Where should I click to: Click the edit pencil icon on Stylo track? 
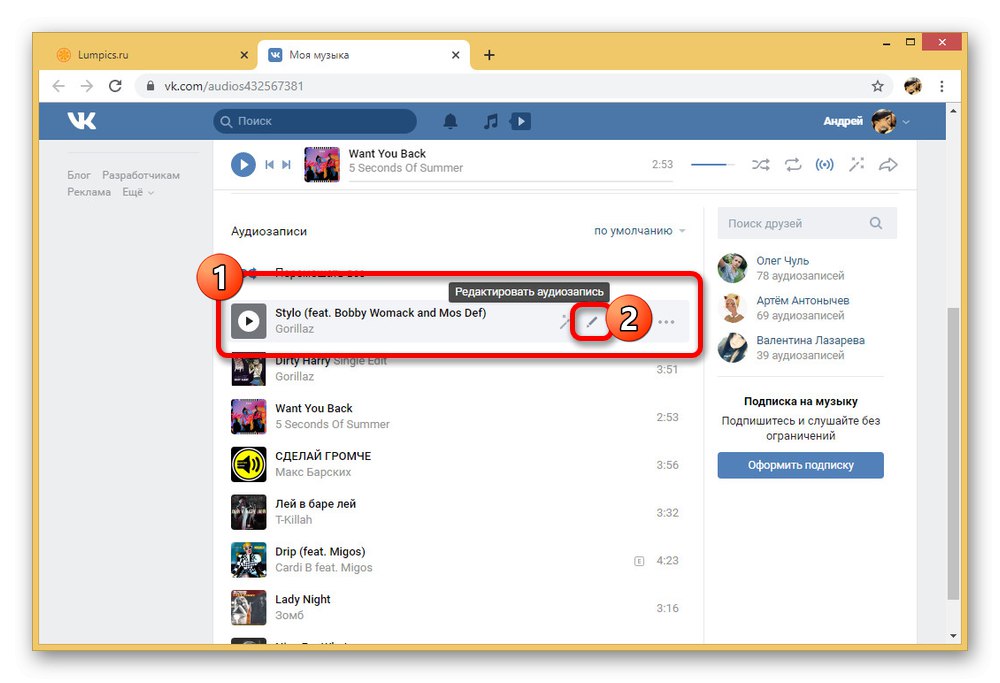[x=592, y=322]
